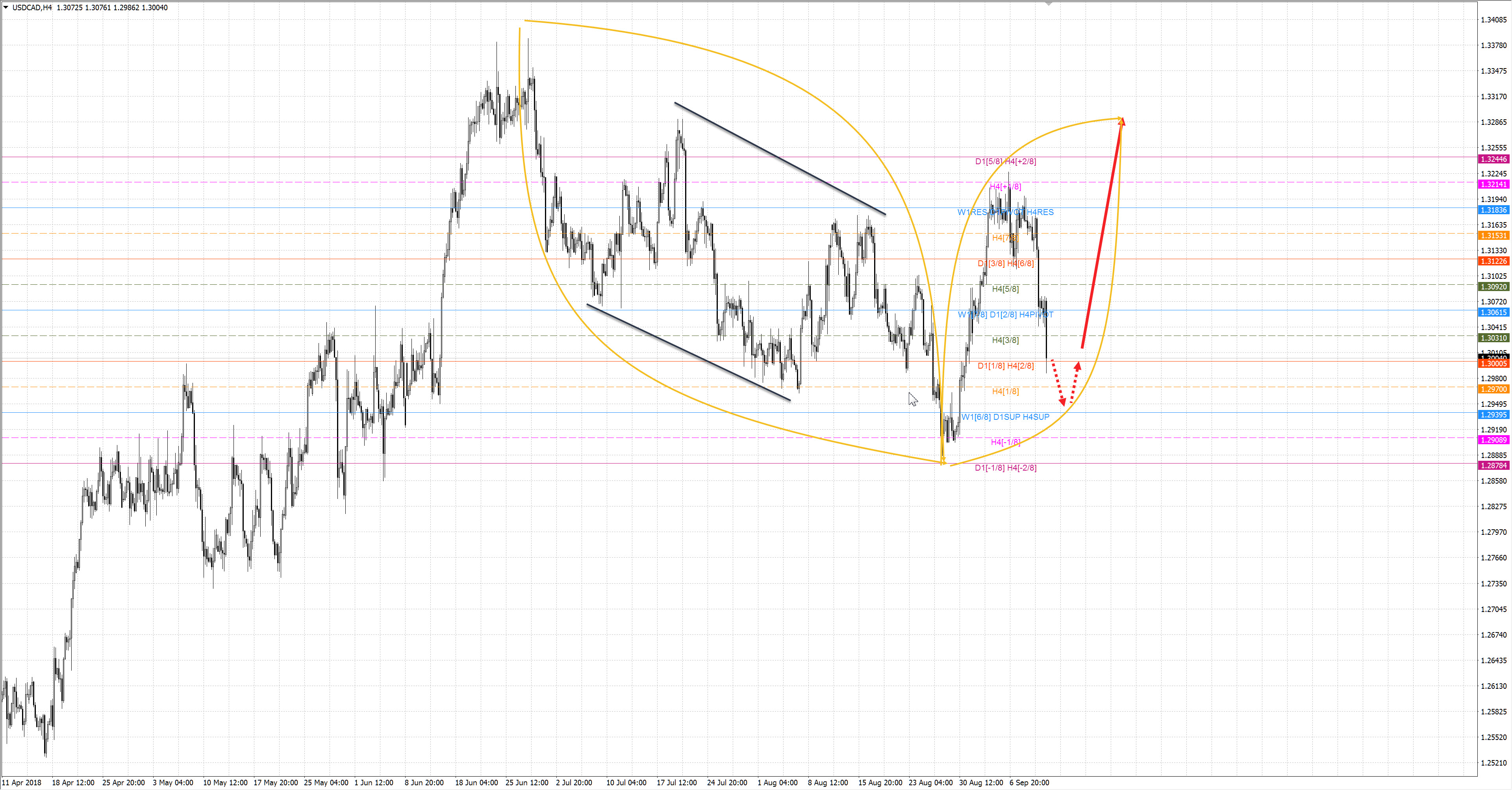The image size is (1512, 790).
Task: Click the D1[-1/8] H4[-2/8] label
Action: (1006, 468)
